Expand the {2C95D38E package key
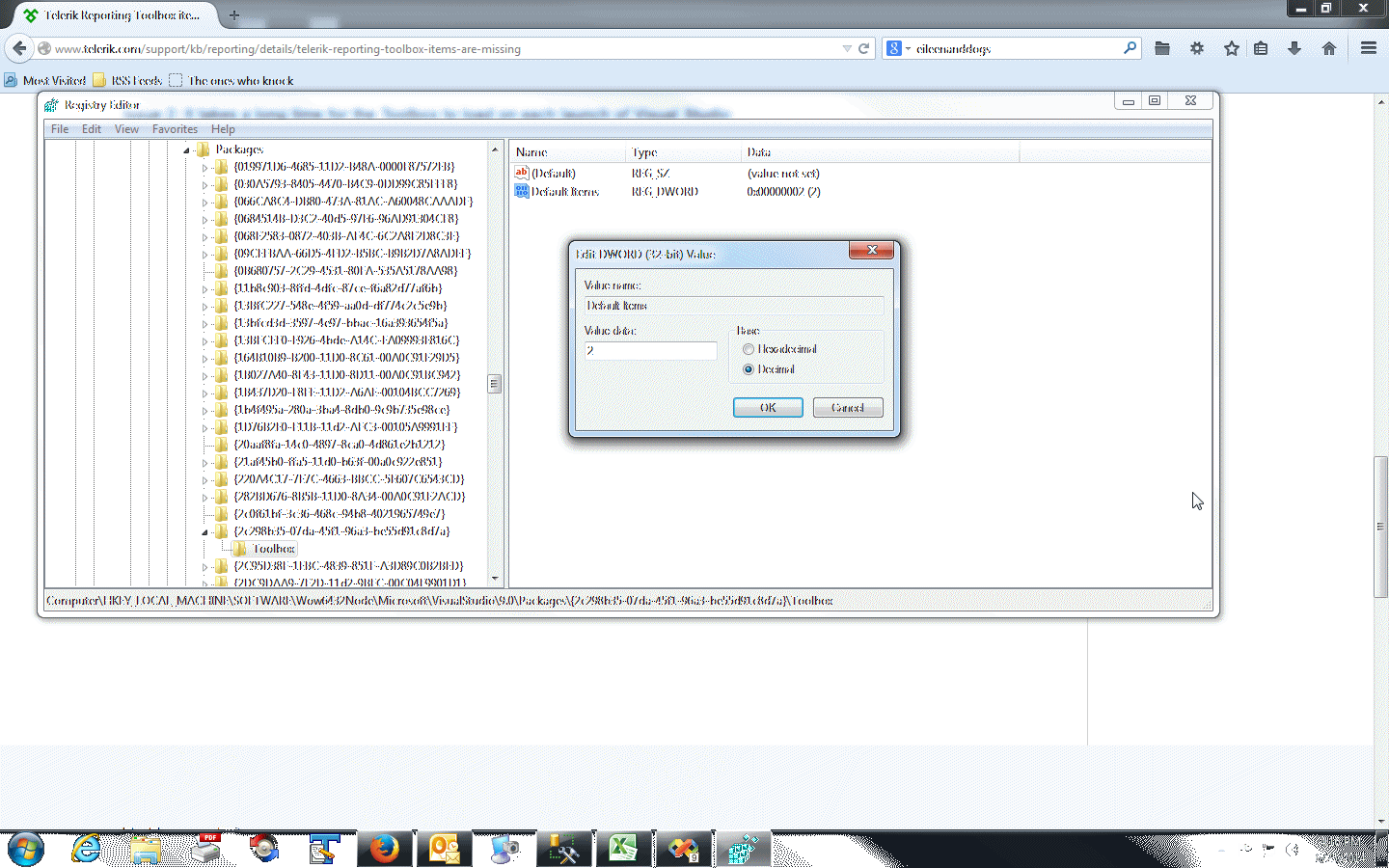Viewport: 1389px width, 868px height. click(x=204, y=567)
